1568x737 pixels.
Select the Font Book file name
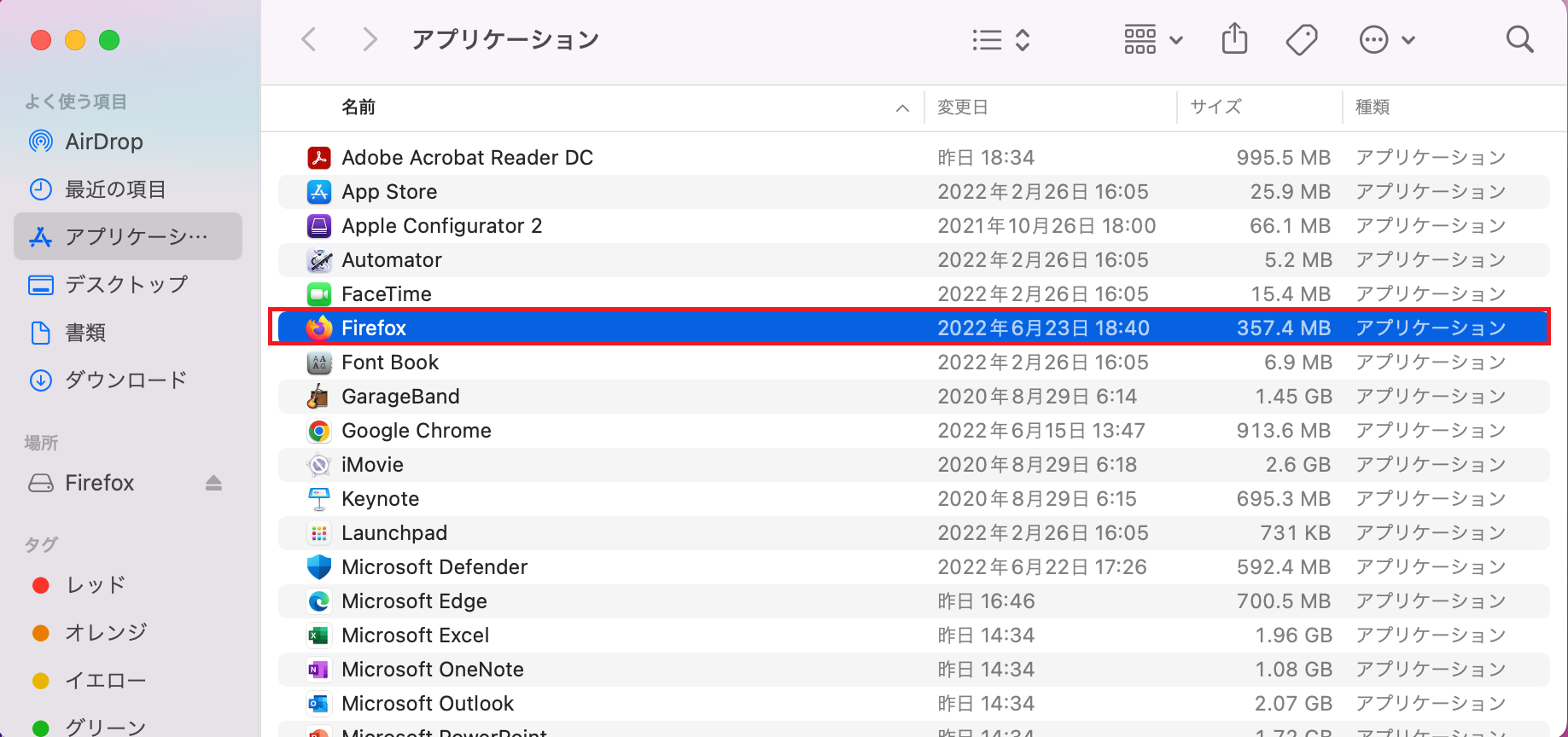[x=390, y=363]
